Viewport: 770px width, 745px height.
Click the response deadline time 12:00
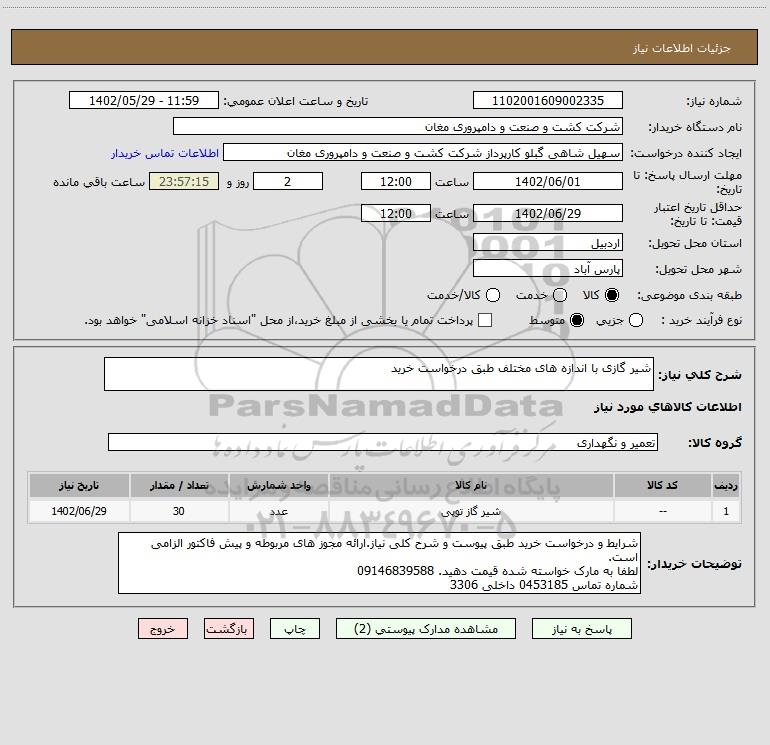point(396,181)
